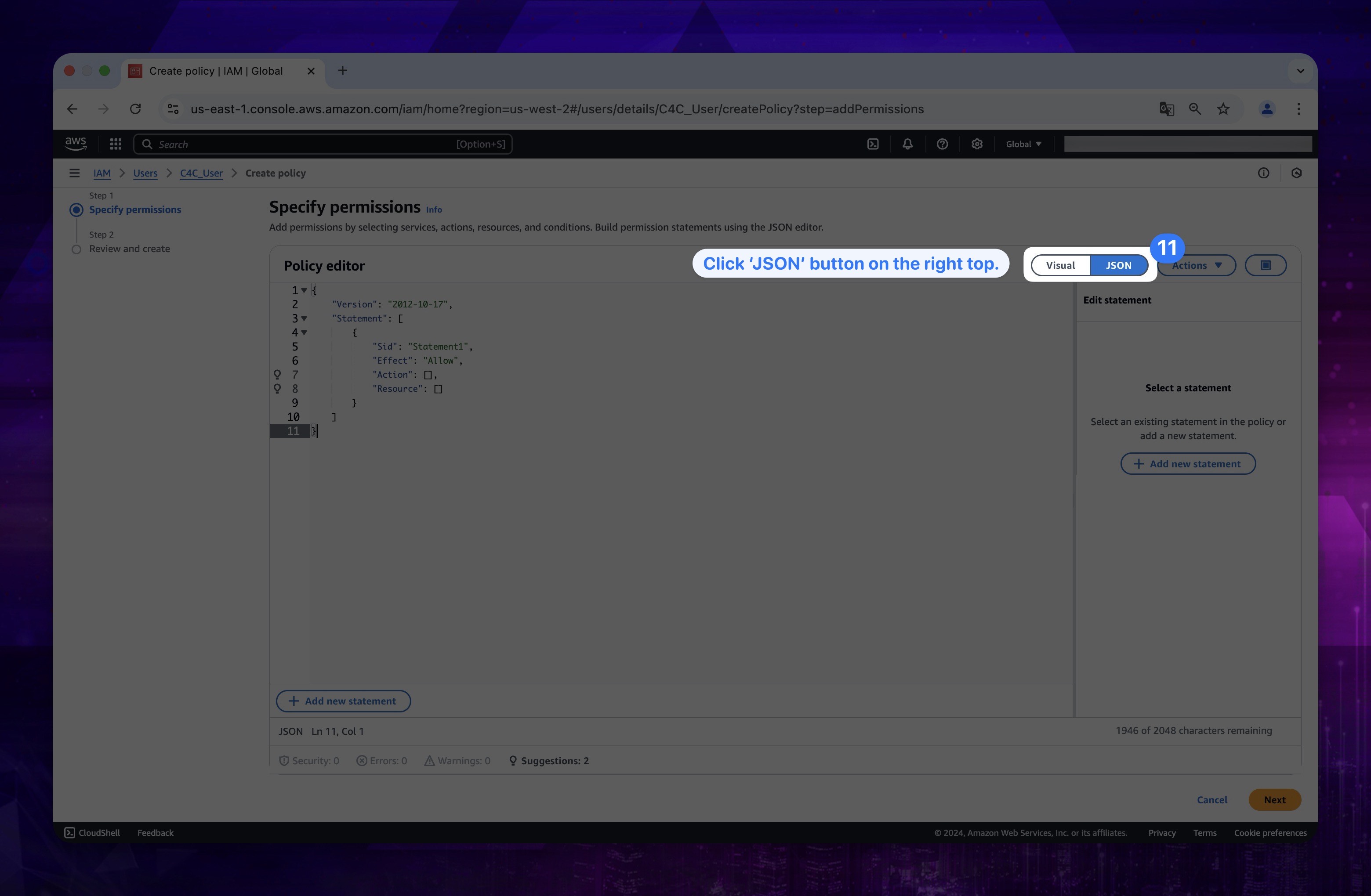Click the C4C_User breadcrumb item
The image size is (1371, 896).
201,172
